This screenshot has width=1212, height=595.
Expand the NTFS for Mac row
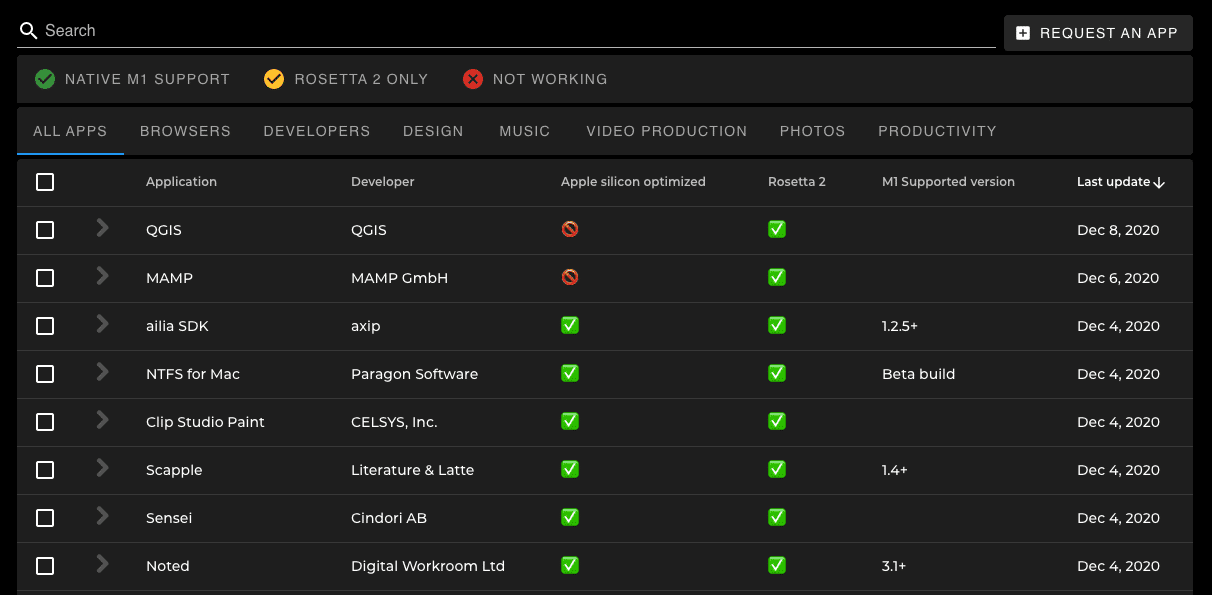[102, 371]
